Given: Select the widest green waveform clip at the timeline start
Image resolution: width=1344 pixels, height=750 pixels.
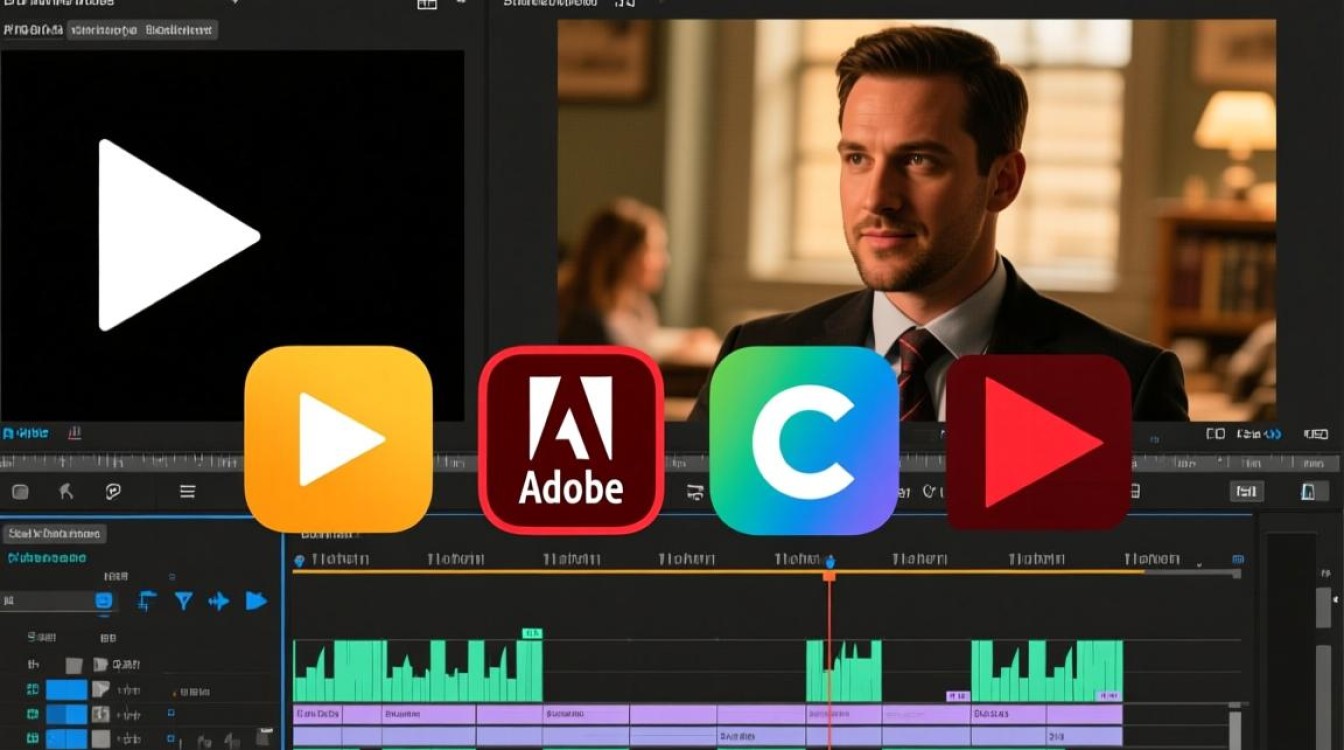Looking at the screenshot, I should (x=418, y=670).
